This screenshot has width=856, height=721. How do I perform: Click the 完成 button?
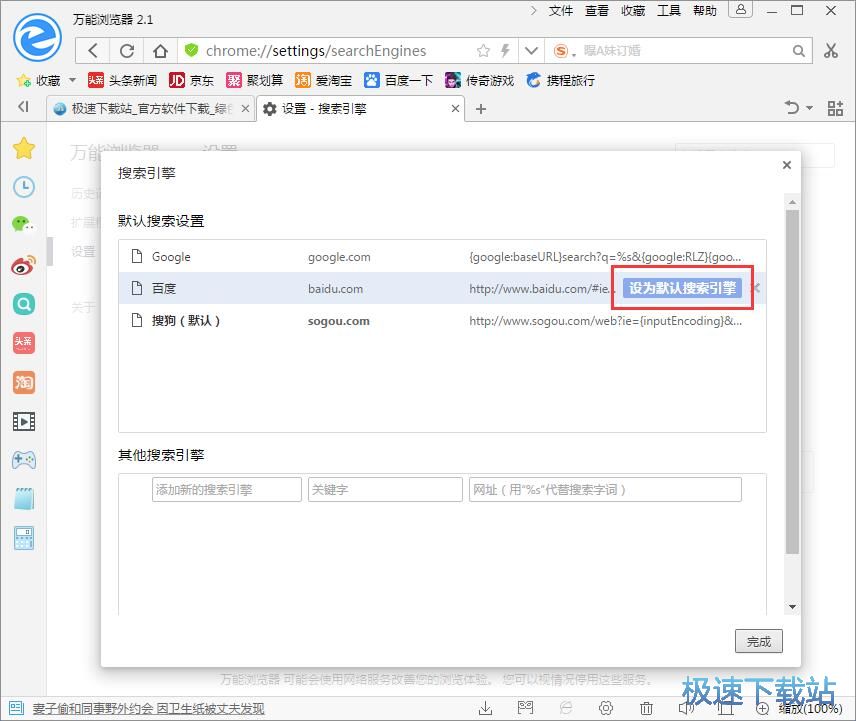click(x=758, y=641)
